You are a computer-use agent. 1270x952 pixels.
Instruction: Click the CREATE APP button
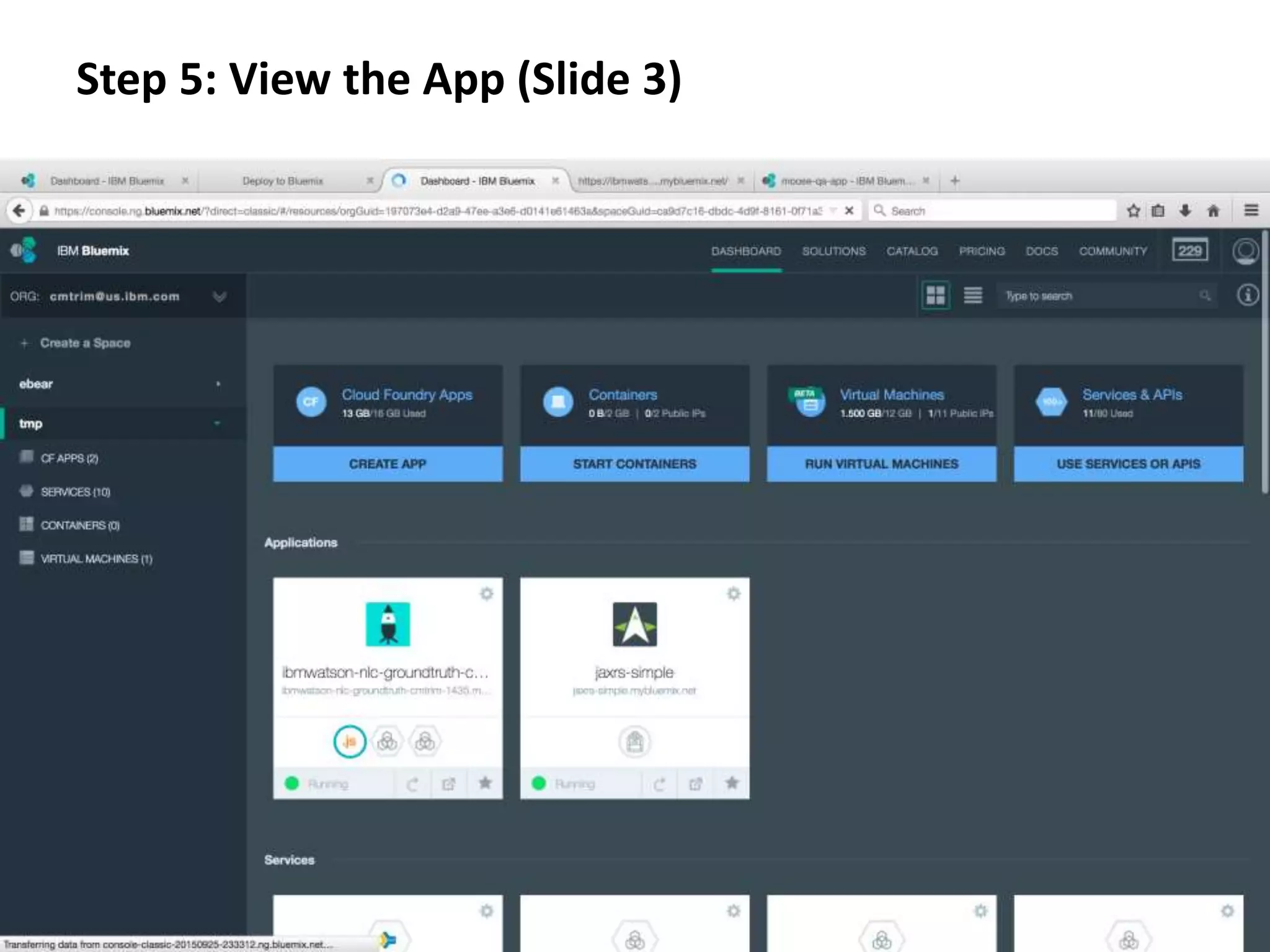point(388,464)
